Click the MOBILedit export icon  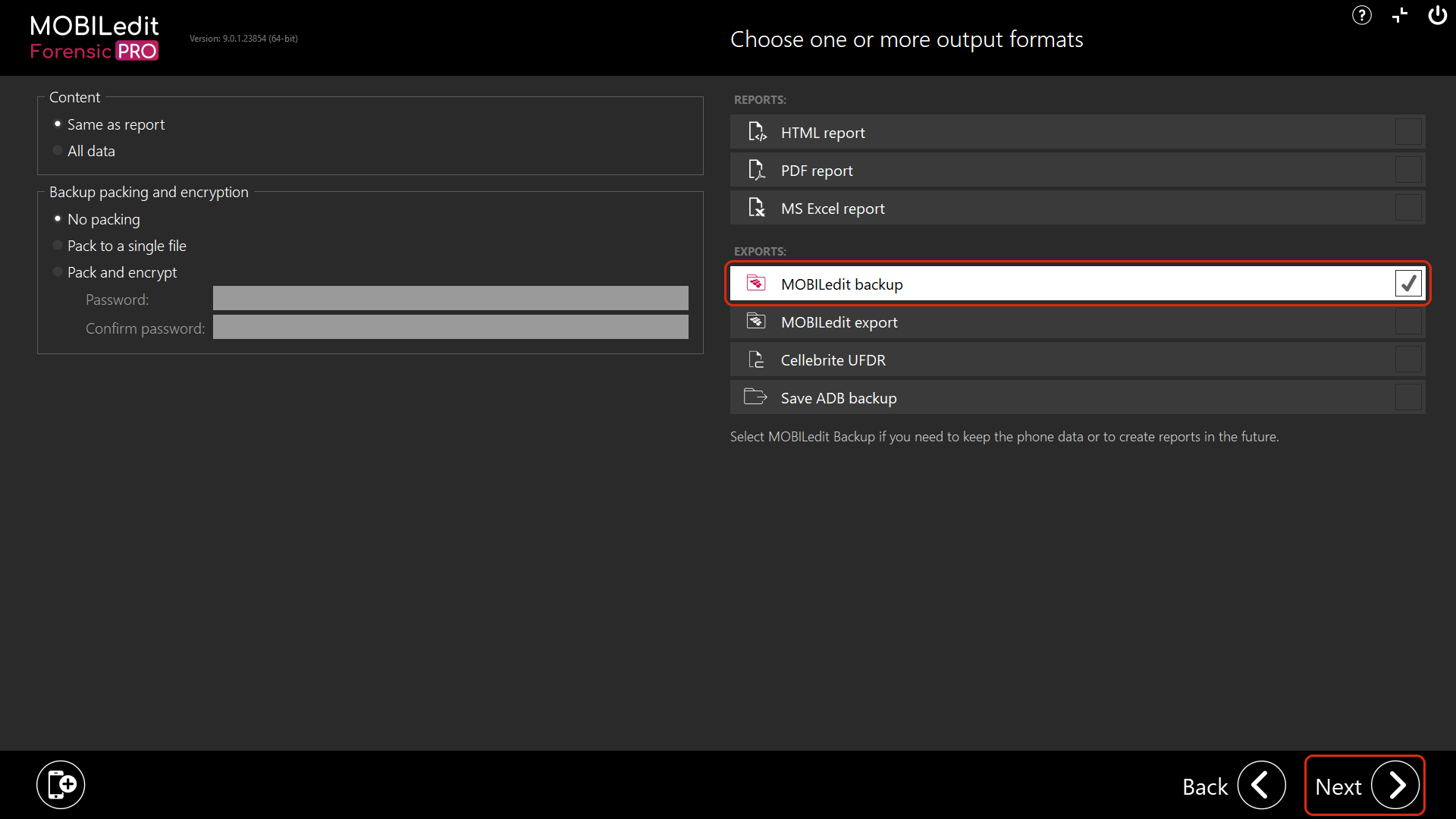[756, 322]
